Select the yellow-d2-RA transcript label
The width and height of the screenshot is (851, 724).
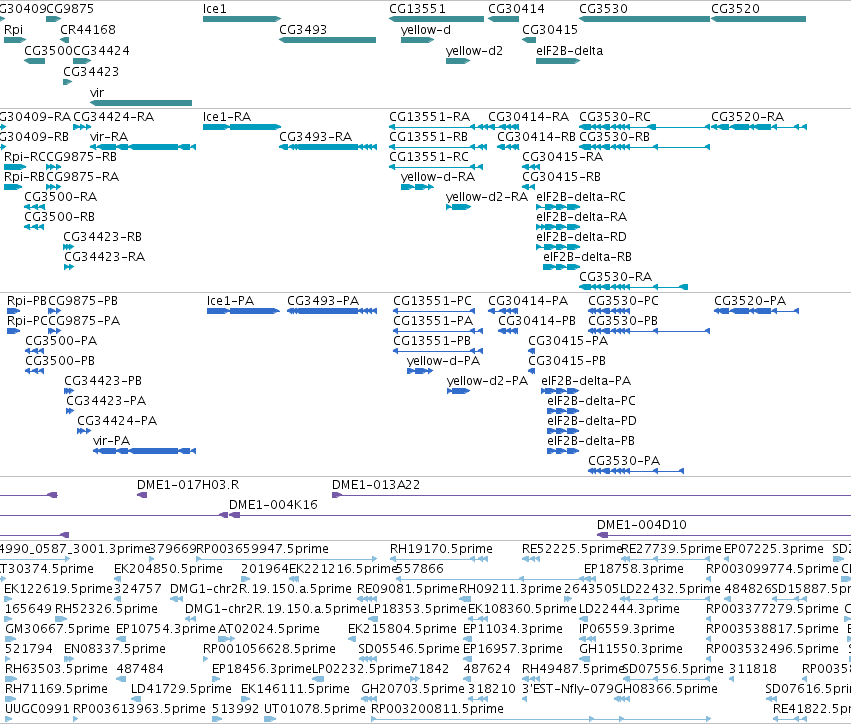point(487,197)
